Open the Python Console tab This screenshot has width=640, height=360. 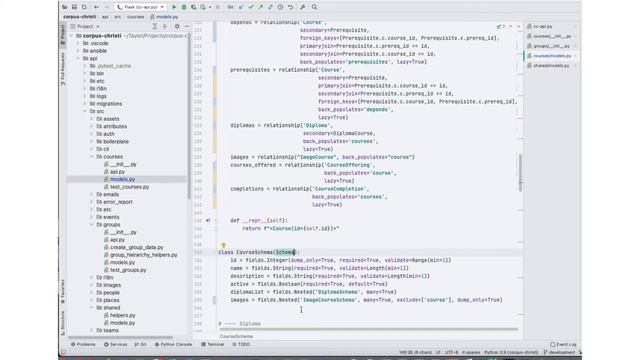[173, 344]
